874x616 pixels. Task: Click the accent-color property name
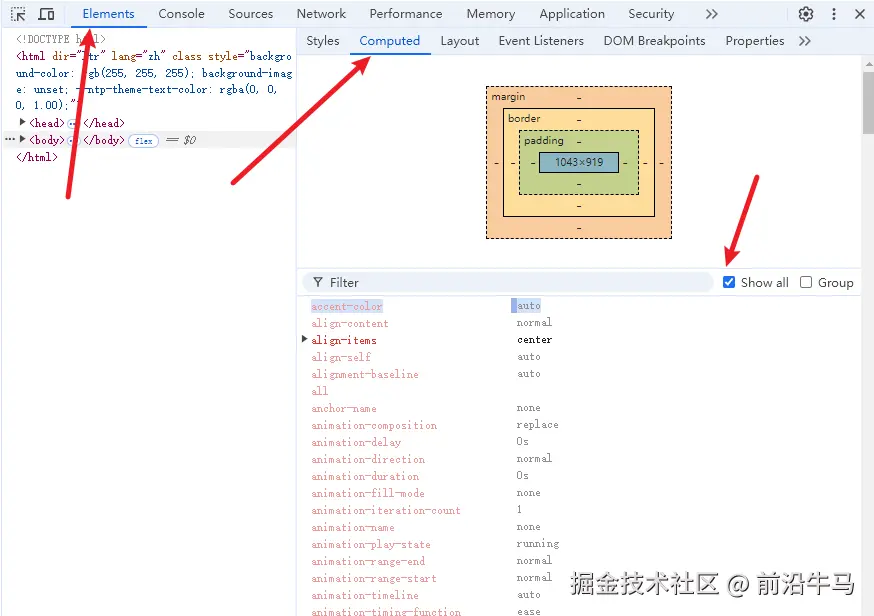coord(347,306)
